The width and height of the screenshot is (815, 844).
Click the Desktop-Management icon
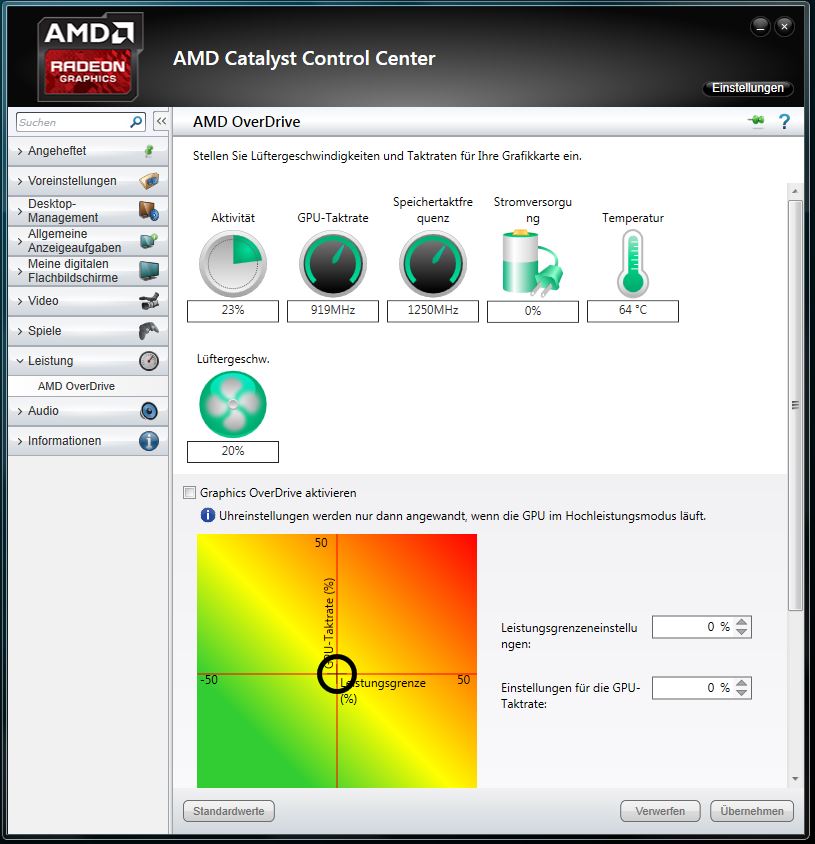click(149, 210)
